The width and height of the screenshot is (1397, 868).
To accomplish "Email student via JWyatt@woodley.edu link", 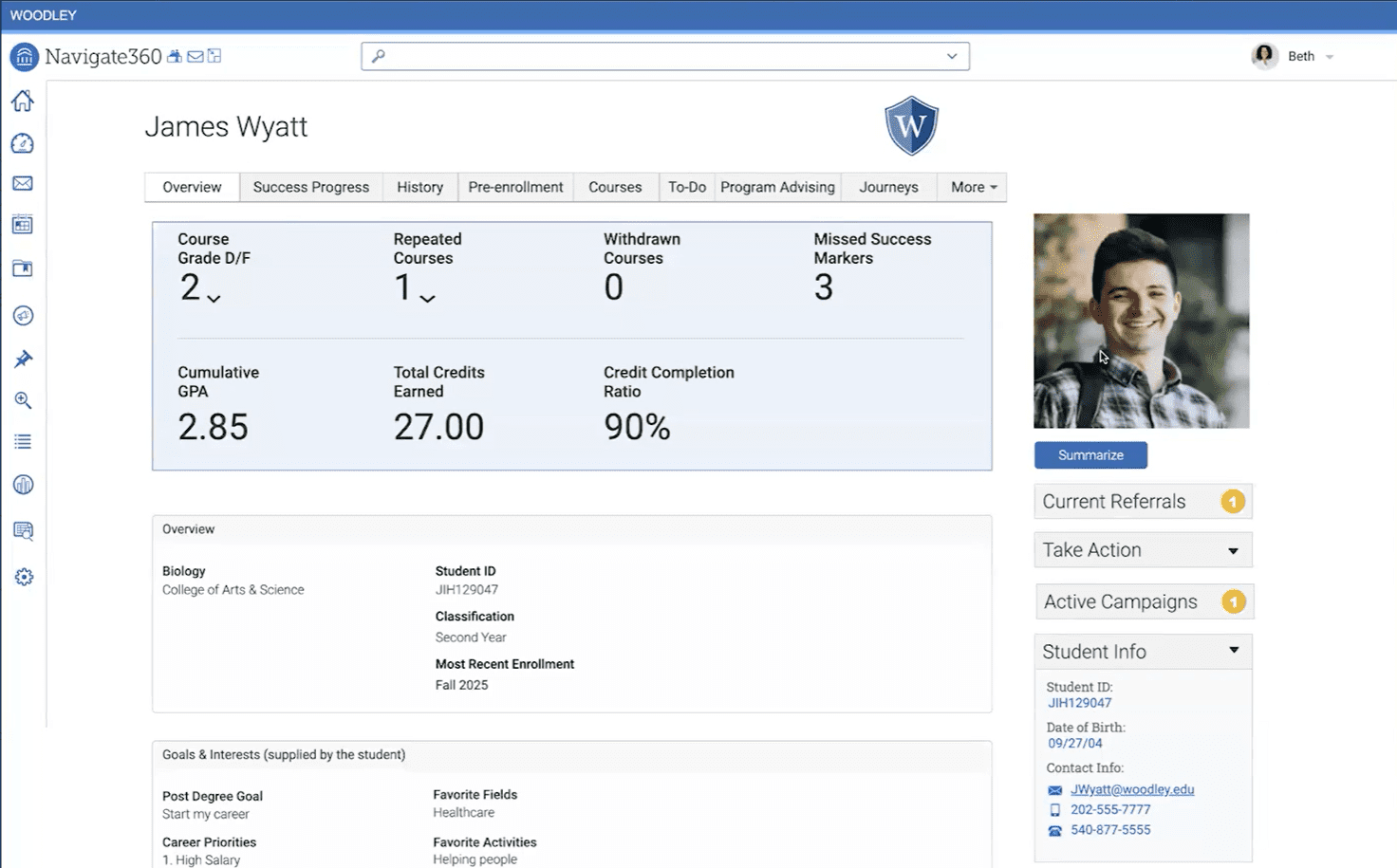I will point(1132,788).
